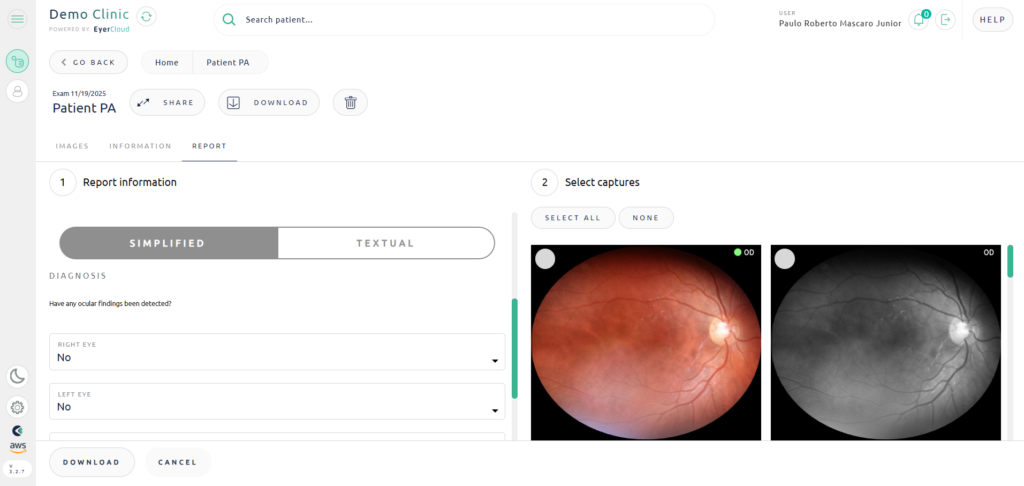Image resolution: width=1024 pixels, height=486 pixels.
Task: Click the Select All captures button
Action: [x=573, y=218]
